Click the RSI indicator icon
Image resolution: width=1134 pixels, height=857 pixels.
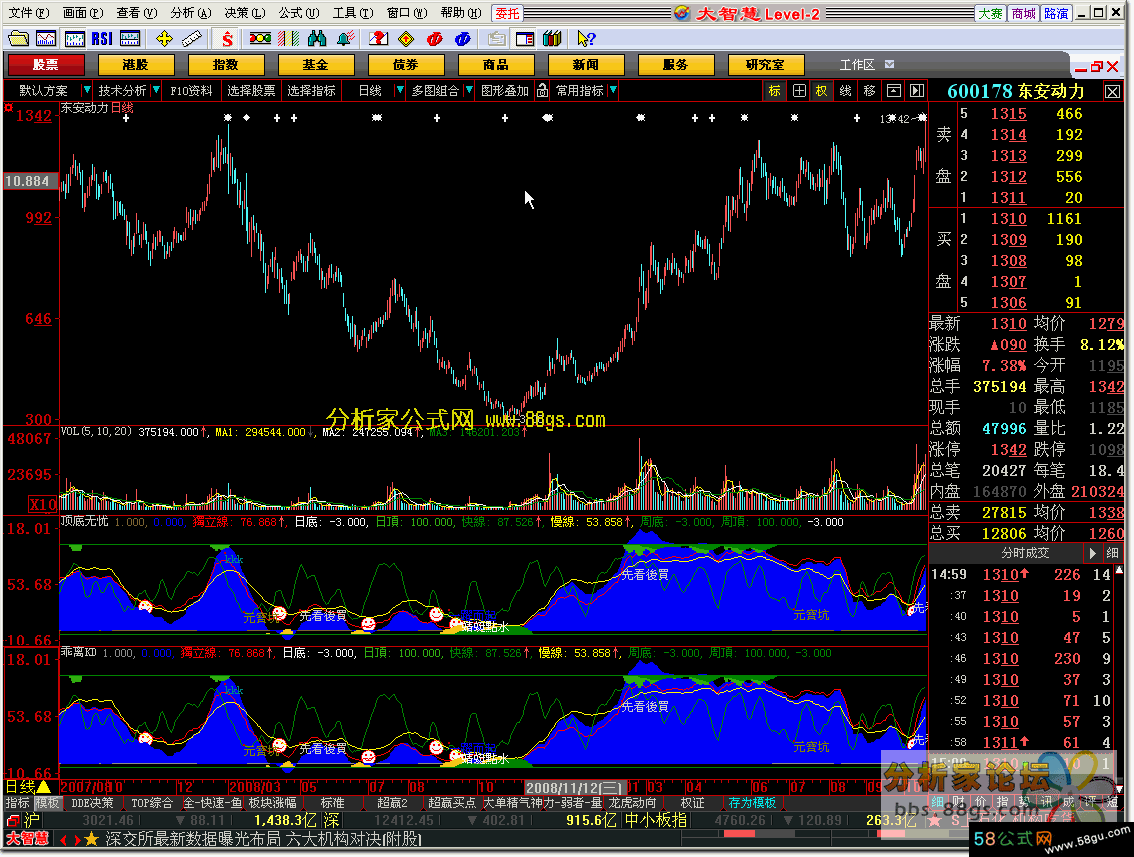pyautogui.click(x=102, y=38)
